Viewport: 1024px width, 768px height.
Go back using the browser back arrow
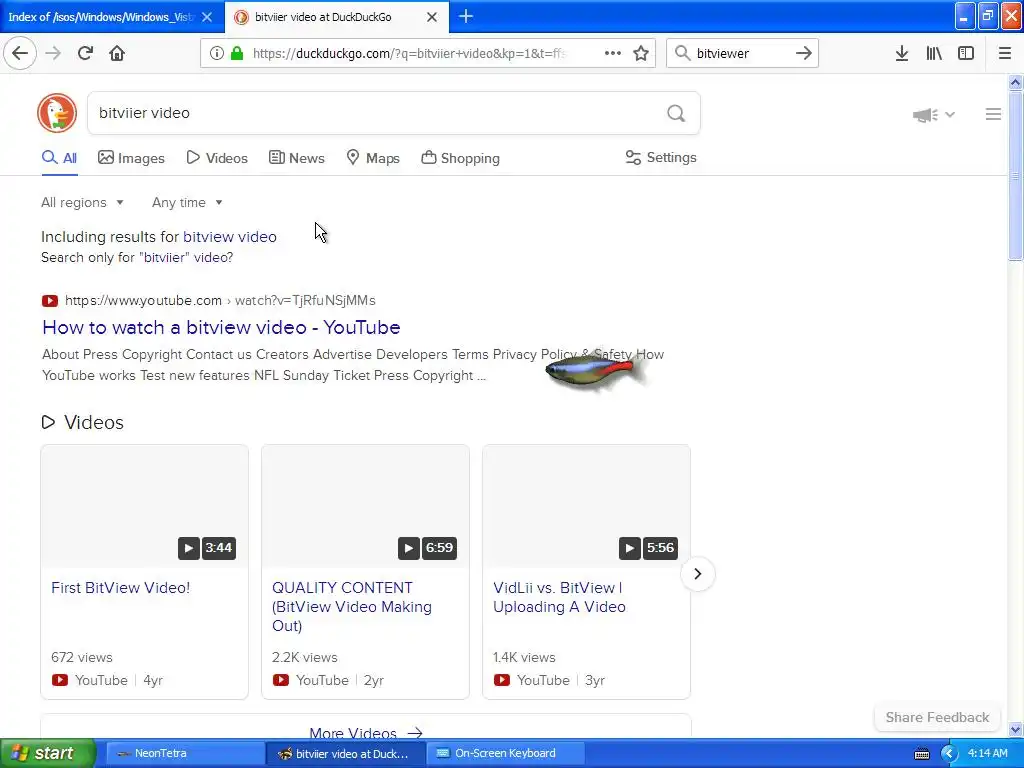click(20, 53)
